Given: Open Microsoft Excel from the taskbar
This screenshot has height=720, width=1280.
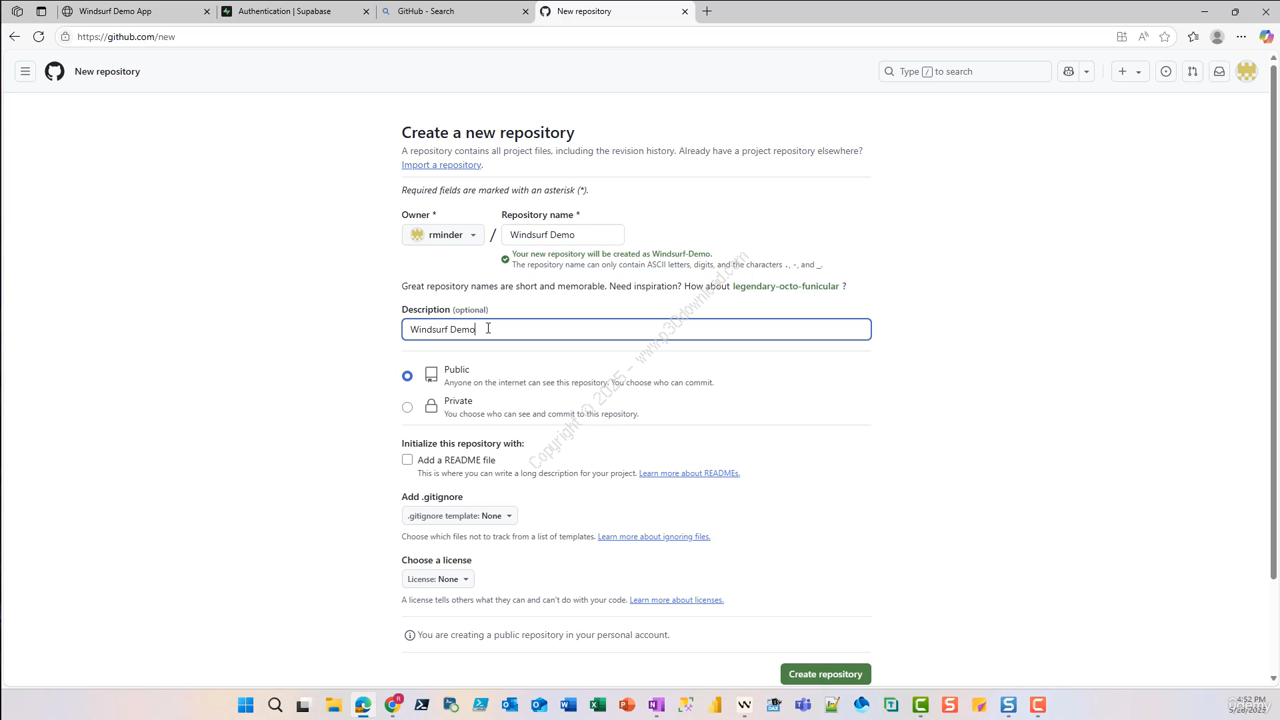Looking at the screenshot, I should (597, 705).
